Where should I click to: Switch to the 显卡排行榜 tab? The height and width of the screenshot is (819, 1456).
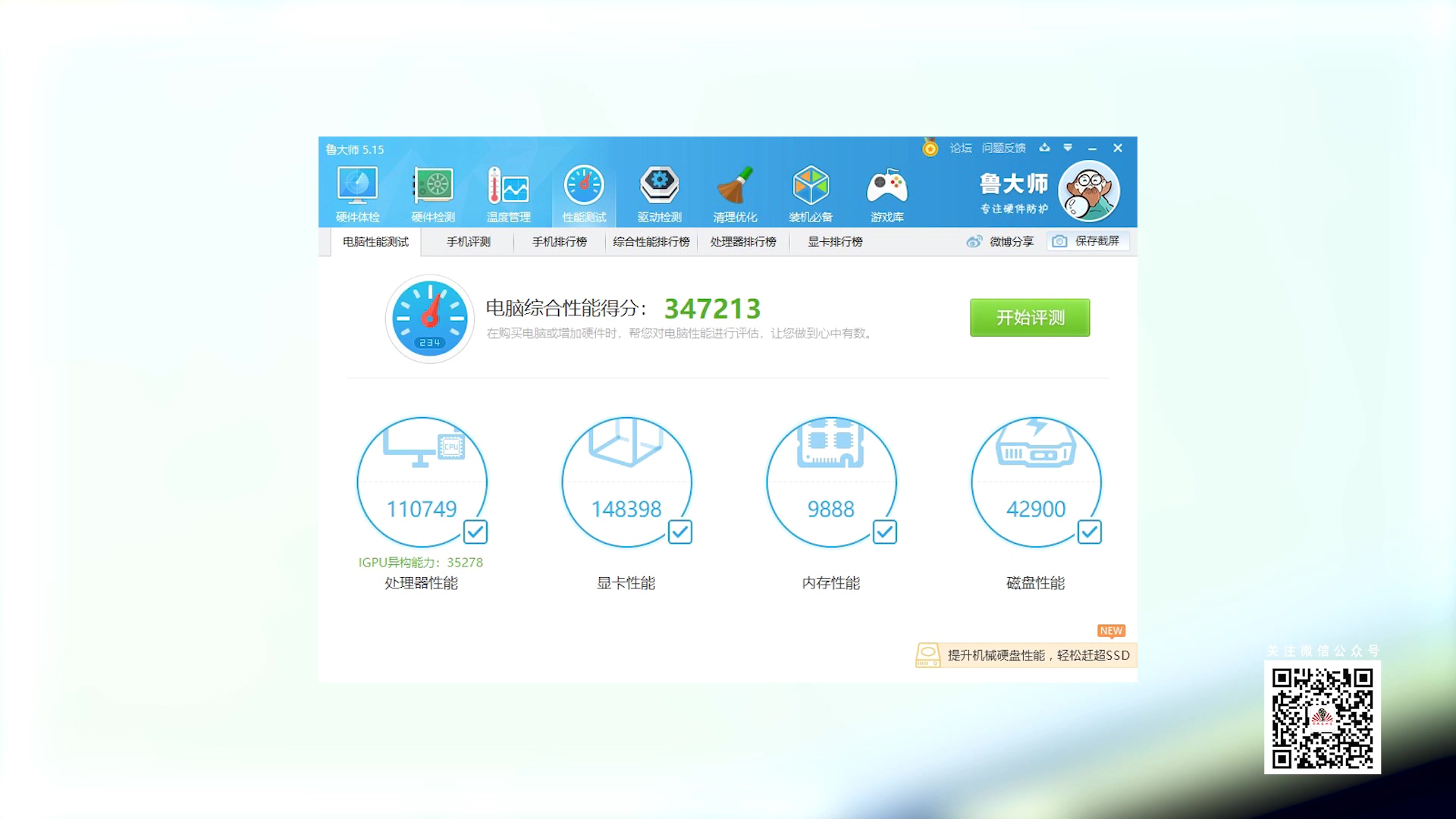click(835, 242)
